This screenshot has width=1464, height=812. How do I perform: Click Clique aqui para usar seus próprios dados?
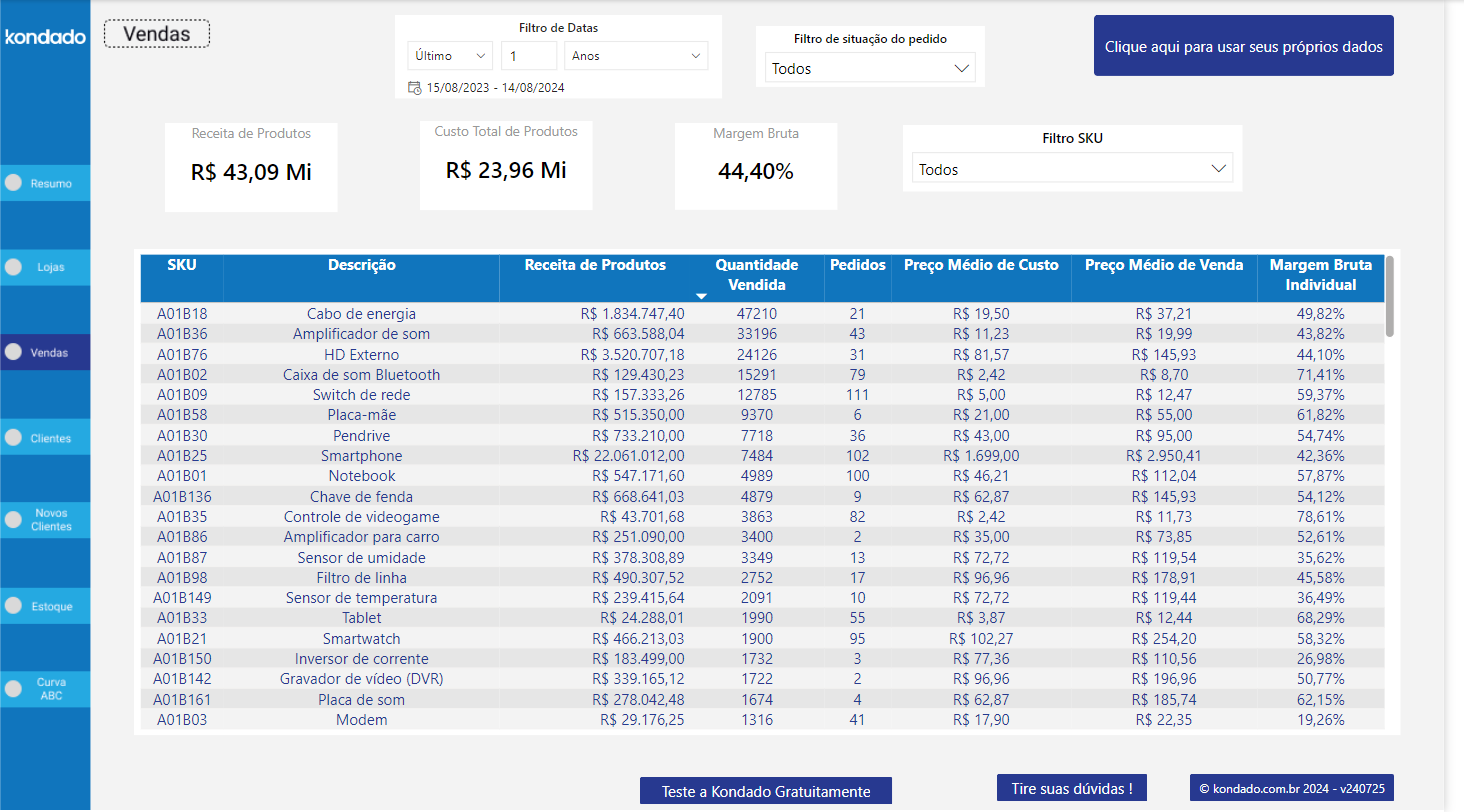[x=1243, y=46]
